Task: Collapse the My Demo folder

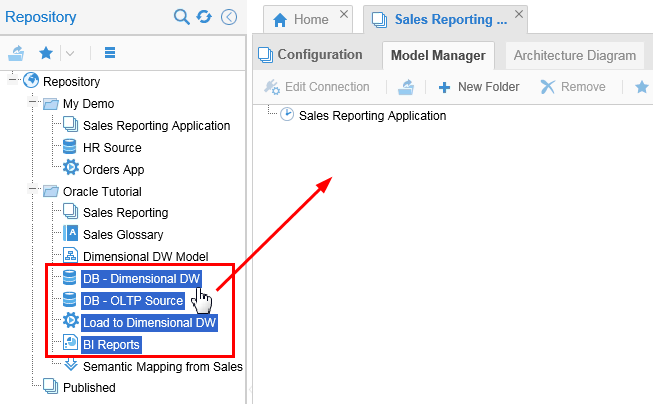Action: (x=32, y=101)
